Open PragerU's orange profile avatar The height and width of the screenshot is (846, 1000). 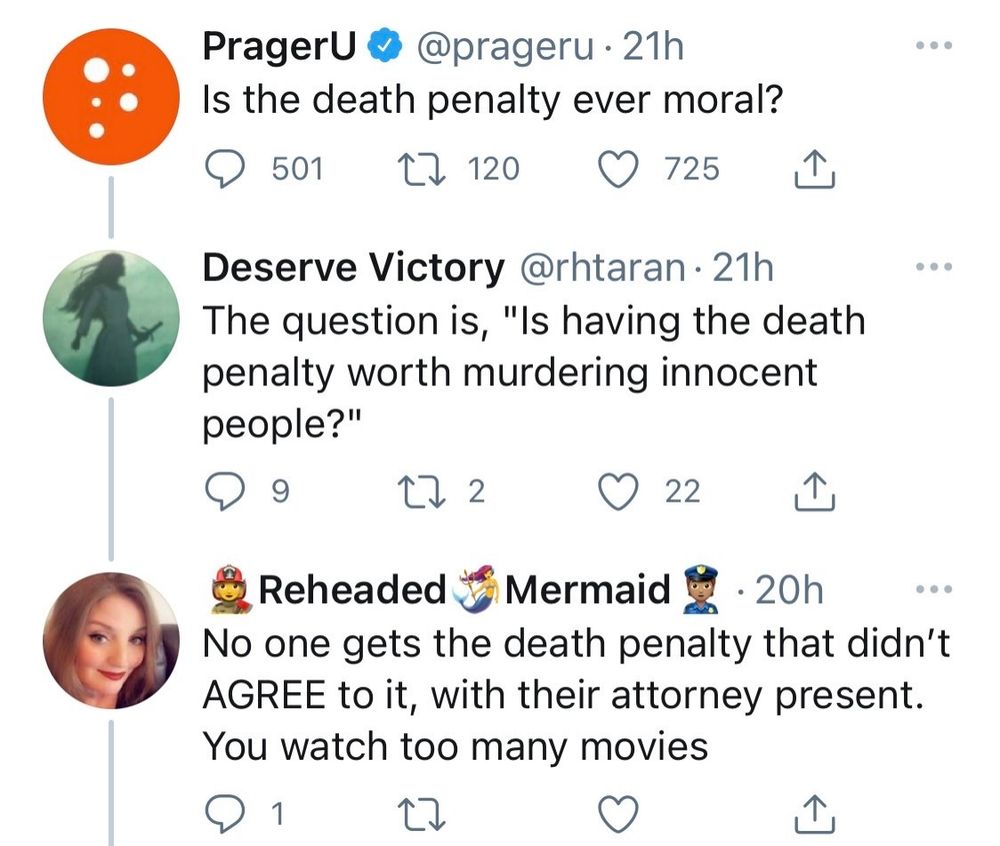[x=110, y=96]
